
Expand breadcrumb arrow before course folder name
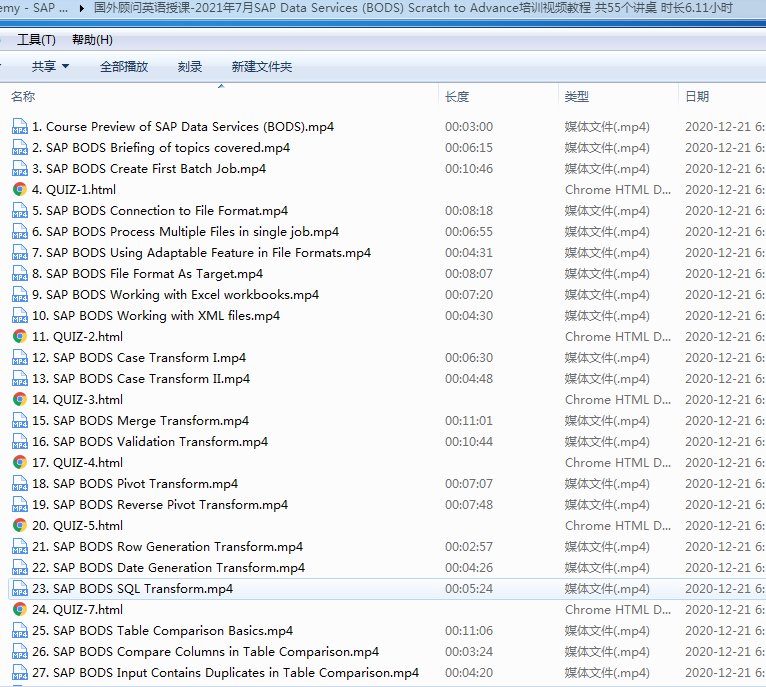coord(82,8)
